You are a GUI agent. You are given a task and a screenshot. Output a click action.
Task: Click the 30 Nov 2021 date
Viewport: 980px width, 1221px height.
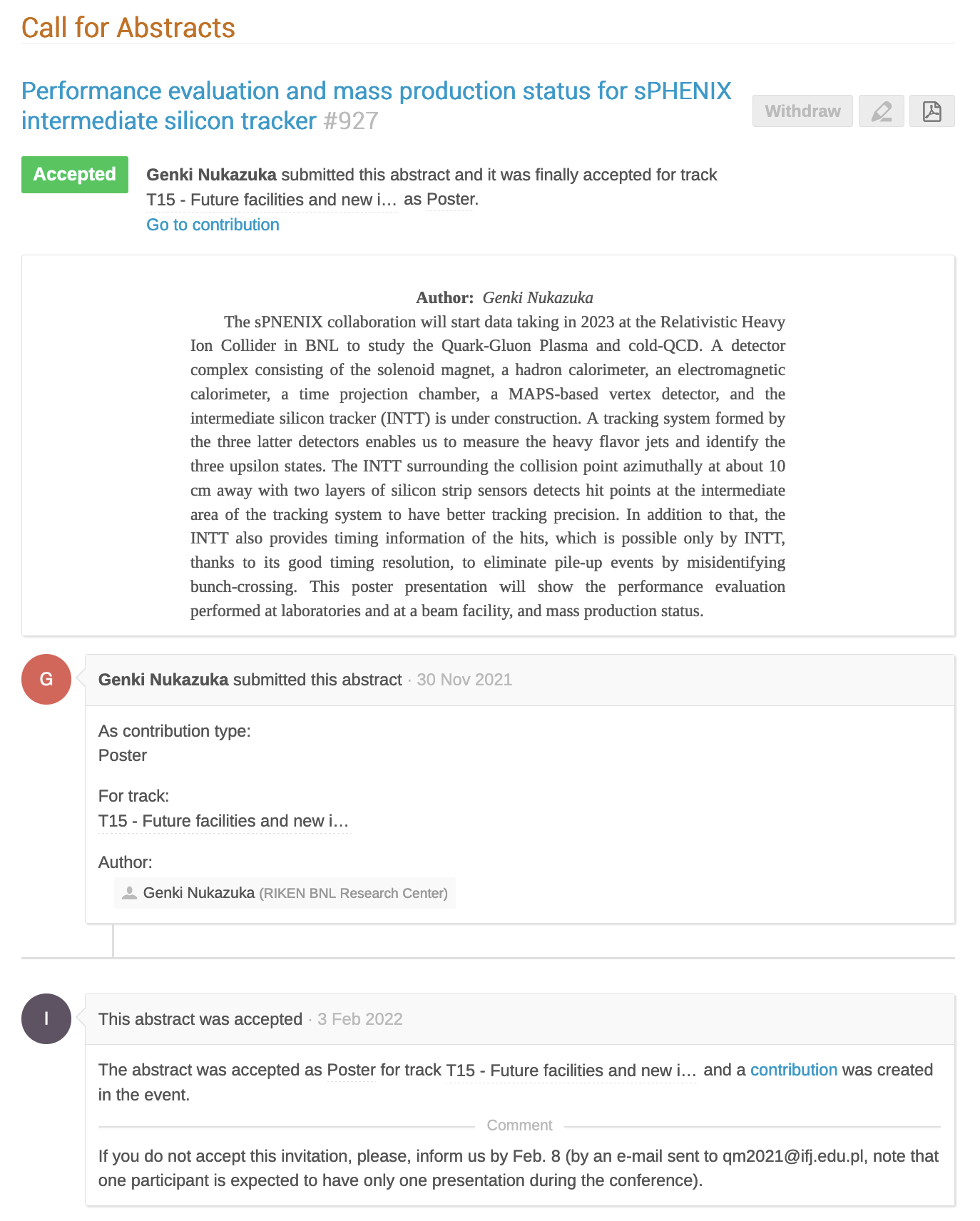point(464,680)
